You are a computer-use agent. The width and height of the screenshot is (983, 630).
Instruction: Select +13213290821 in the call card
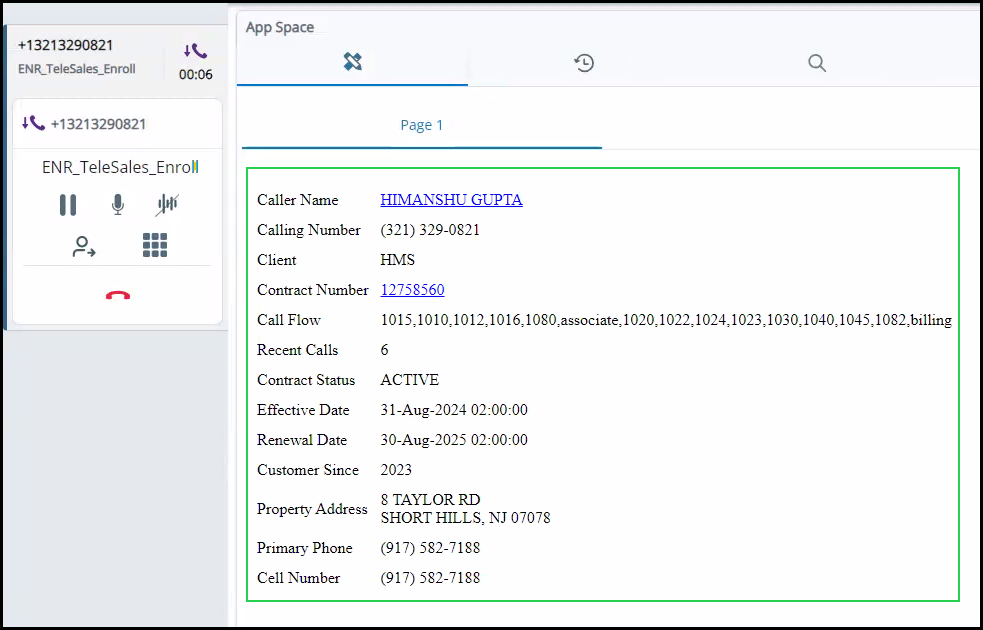pos(98,124)
